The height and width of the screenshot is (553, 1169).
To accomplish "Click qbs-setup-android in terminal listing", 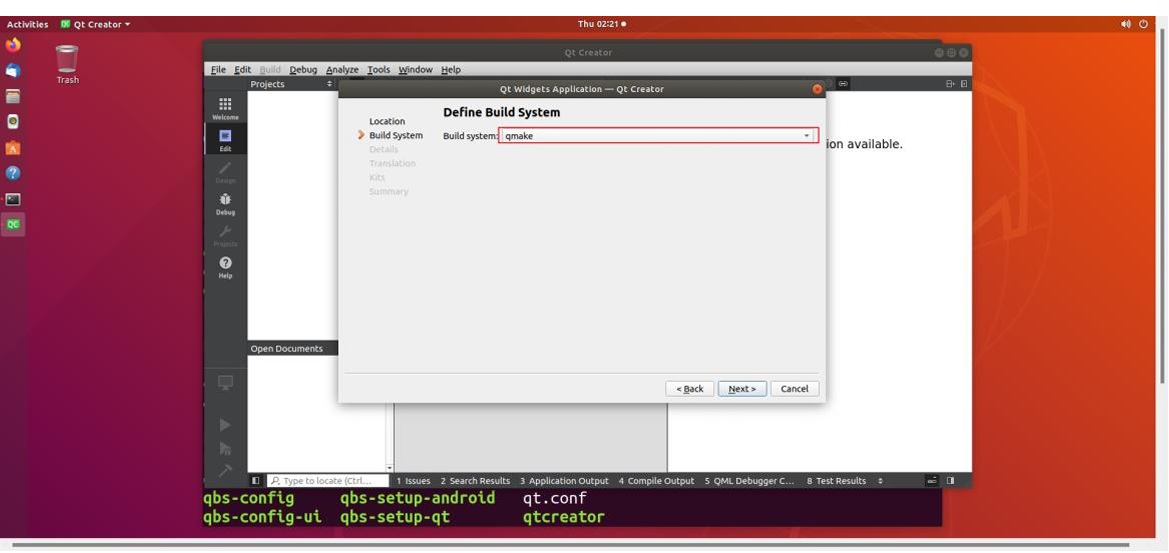I will pyautogui.click(x=418, y=498).
